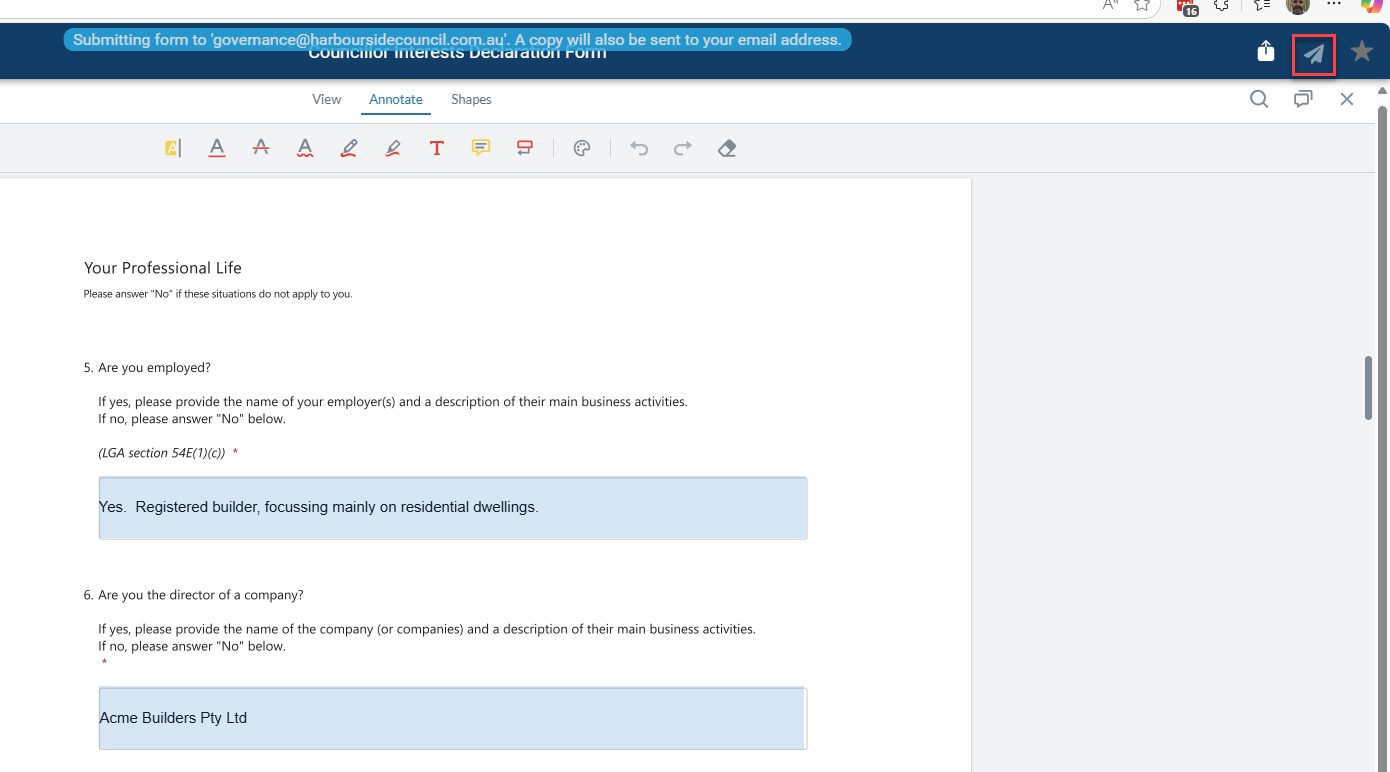Choose the underline text tool
This screenshot has width=1390, height=772.
[217, 148]
